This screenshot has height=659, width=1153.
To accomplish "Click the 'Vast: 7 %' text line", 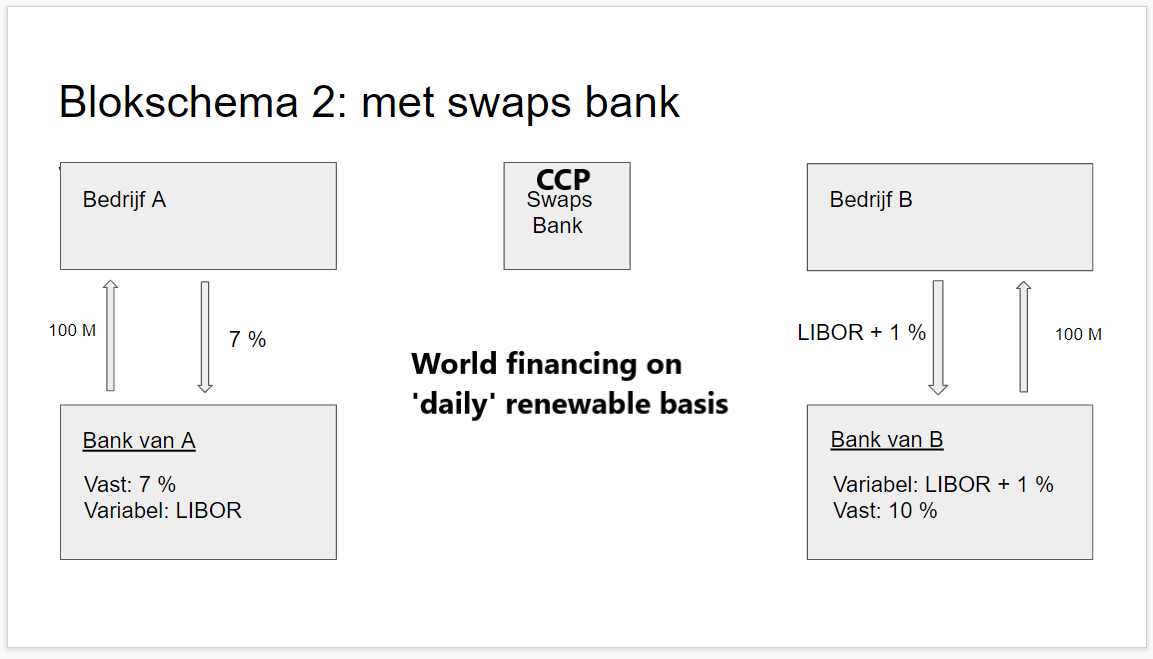I will click(x=130, y=485).
